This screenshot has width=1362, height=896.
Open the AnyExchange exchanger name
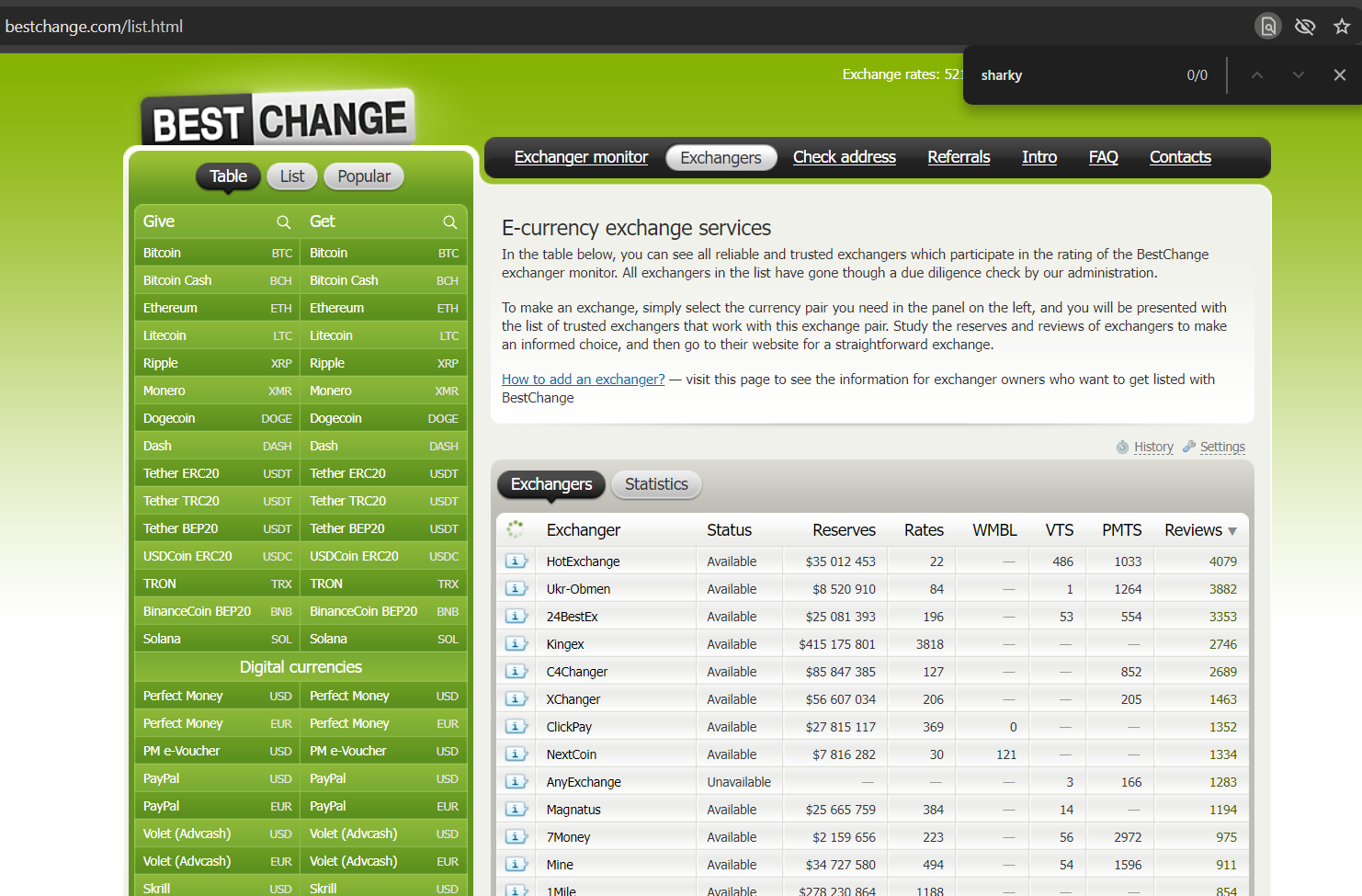point(584,782)
